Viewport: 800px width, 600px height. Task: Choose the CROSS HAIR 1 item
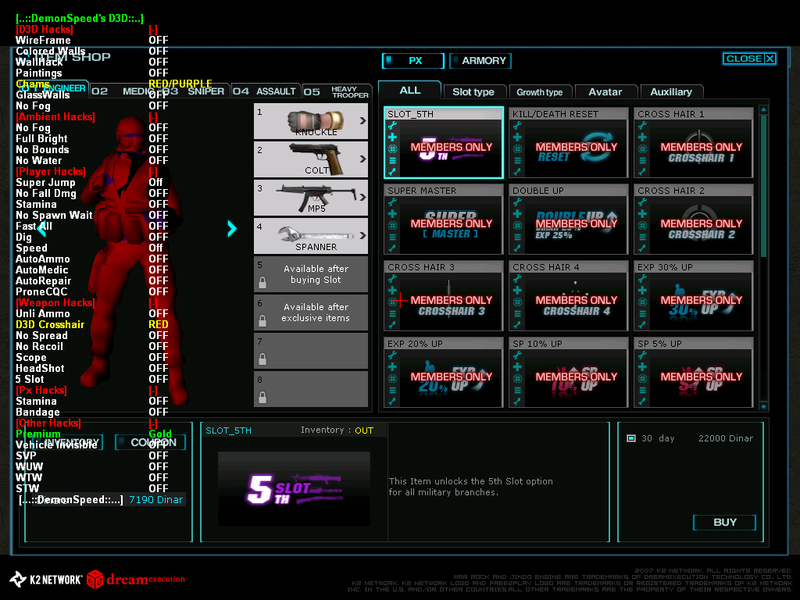point(693,143)
